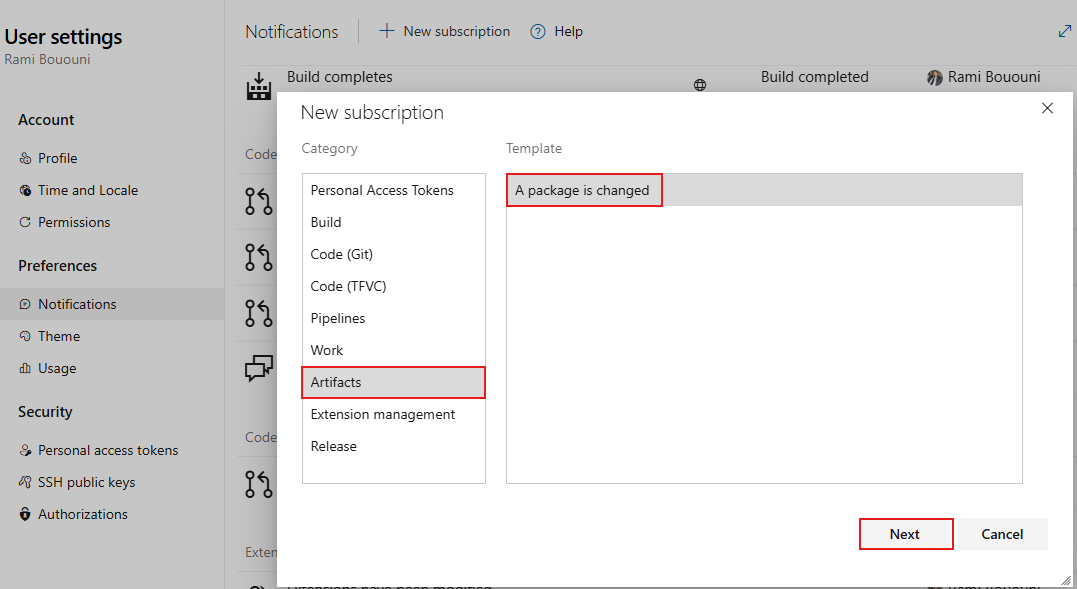Click the Next button
This screenshot has width=1077, height=589.
click(x=905, y=533)
